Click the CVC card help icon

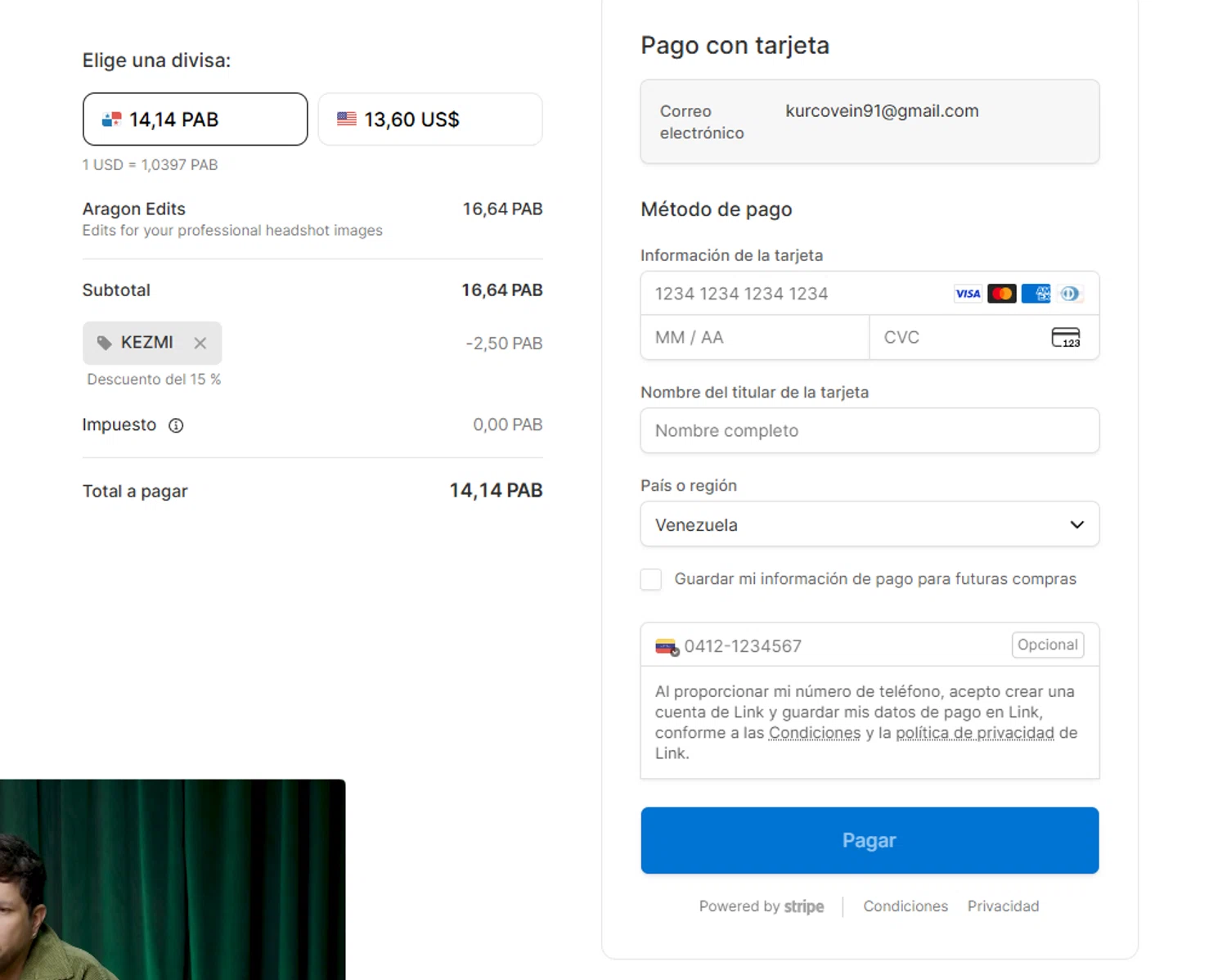coord(1066,337)
